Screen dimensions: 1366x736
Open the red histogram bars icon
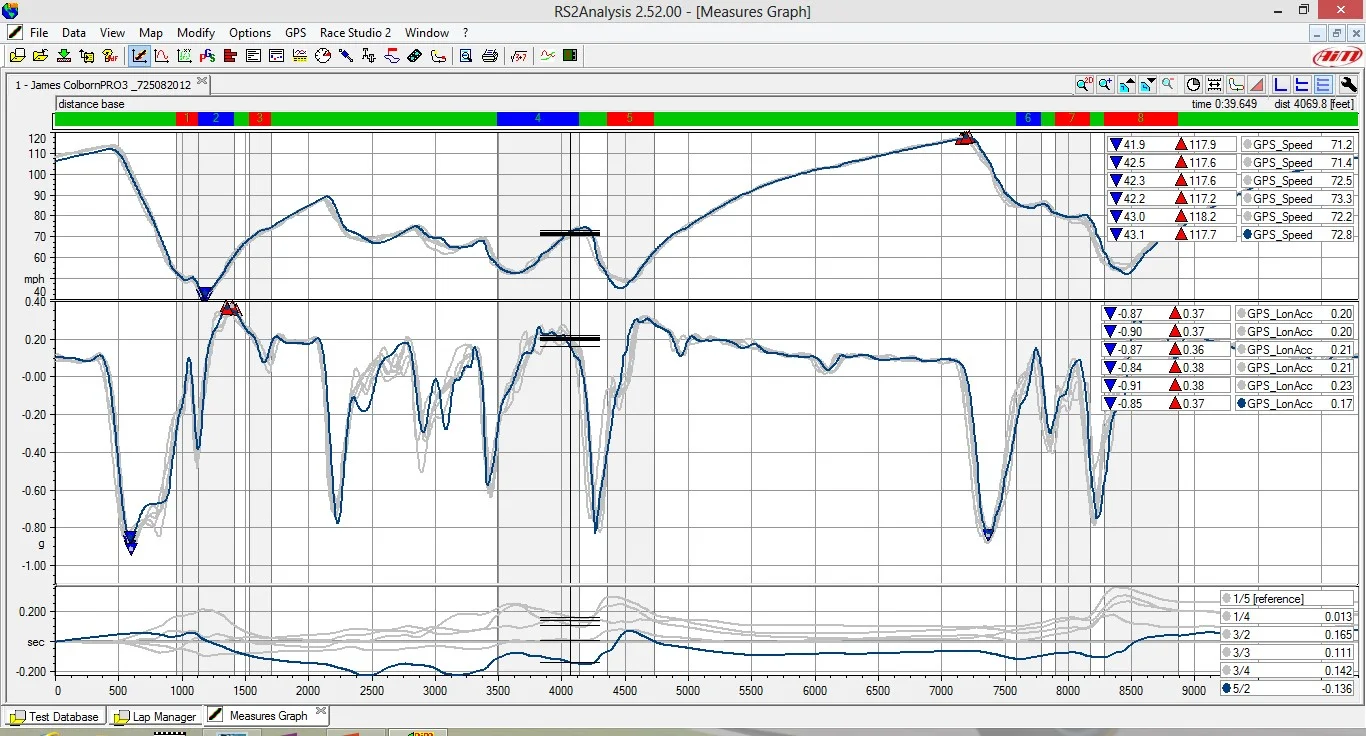click(230, 56)
